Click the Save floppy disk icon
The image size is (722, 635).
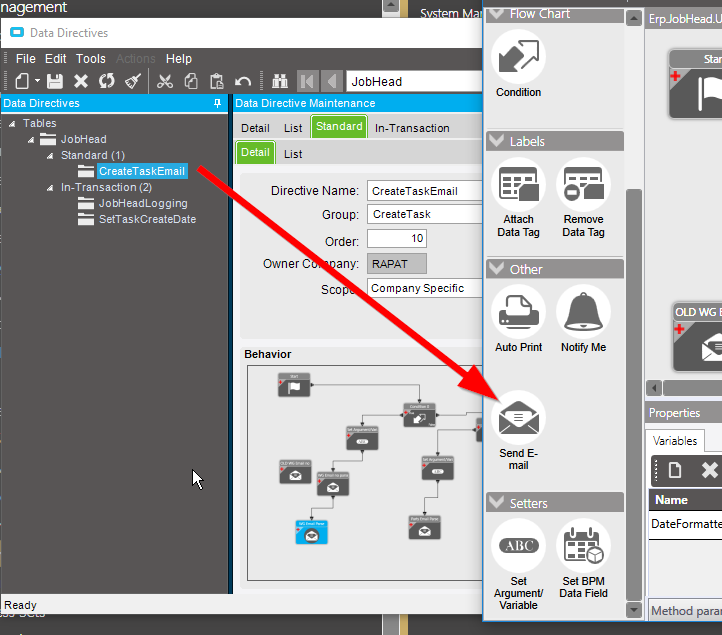(x=55, y=82)
